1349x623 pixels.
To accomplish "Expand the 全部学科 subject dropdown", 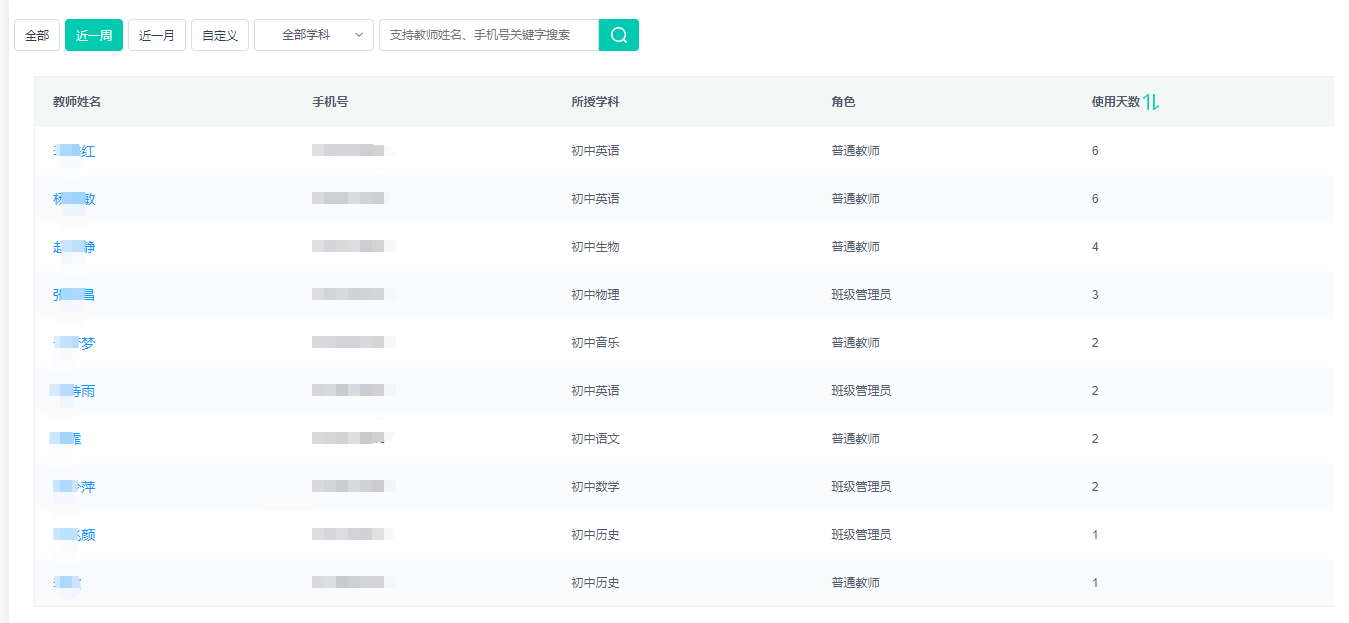I will point(314,35).
